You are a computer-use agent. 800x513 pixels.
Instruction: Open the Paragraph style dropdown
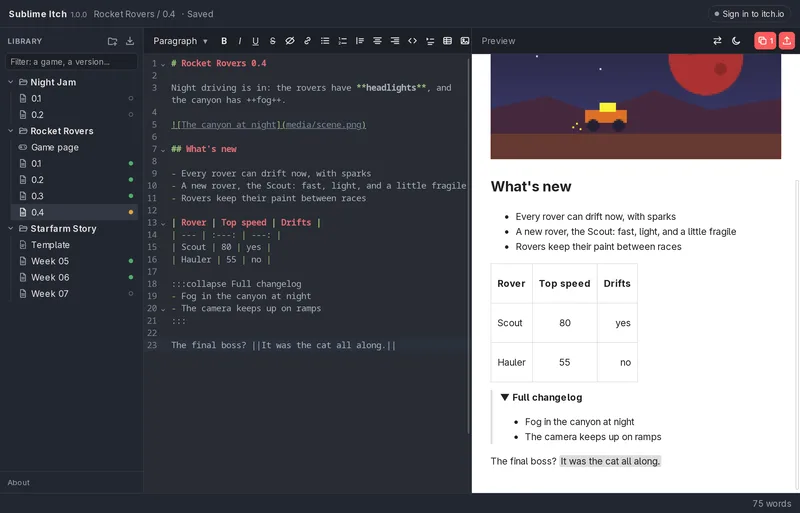[x=180, y=41]
